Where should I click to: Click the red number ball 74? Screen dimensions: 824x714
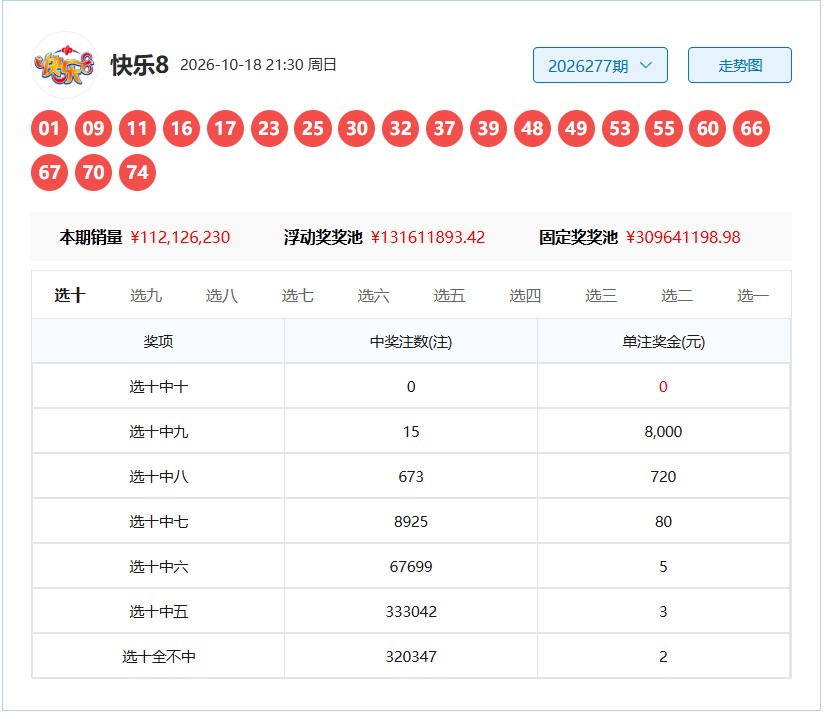[x=137, y=172]
